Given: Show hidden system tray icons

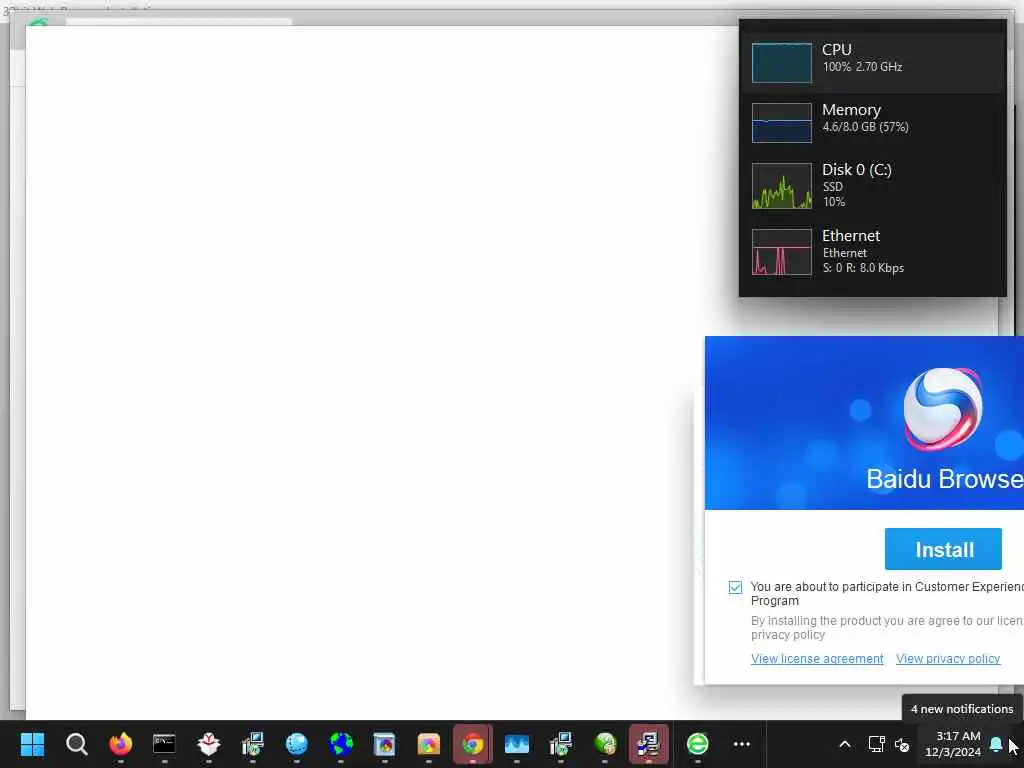Looking at the screenshot, I should 844,744.
